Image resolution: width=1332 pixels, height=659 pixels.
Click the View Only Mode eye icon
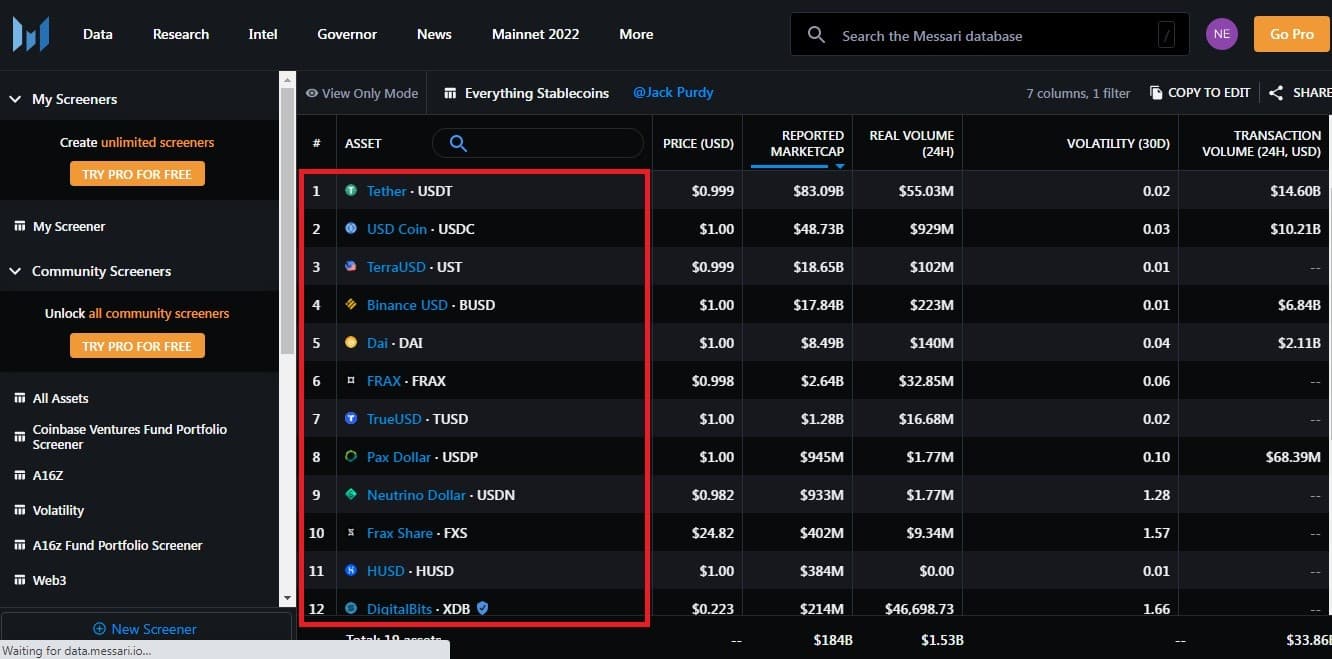(x=312, y=93)
